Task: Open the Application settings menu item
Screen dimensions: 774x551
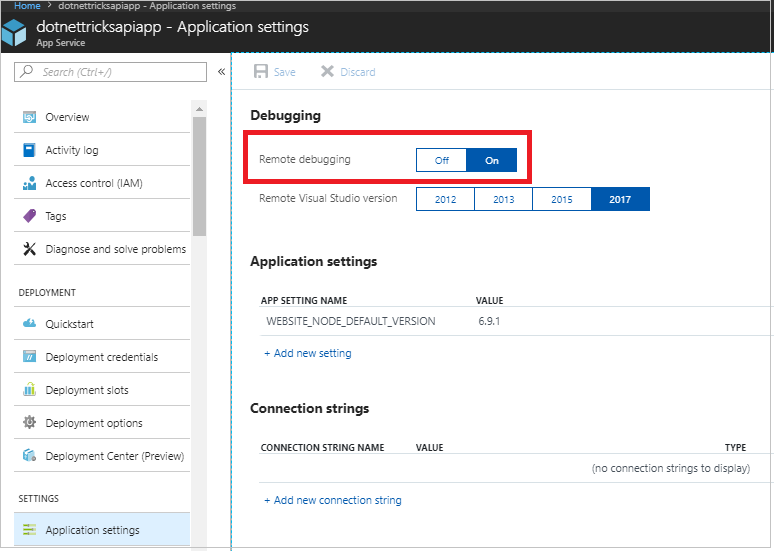Action: click(92, 530)
